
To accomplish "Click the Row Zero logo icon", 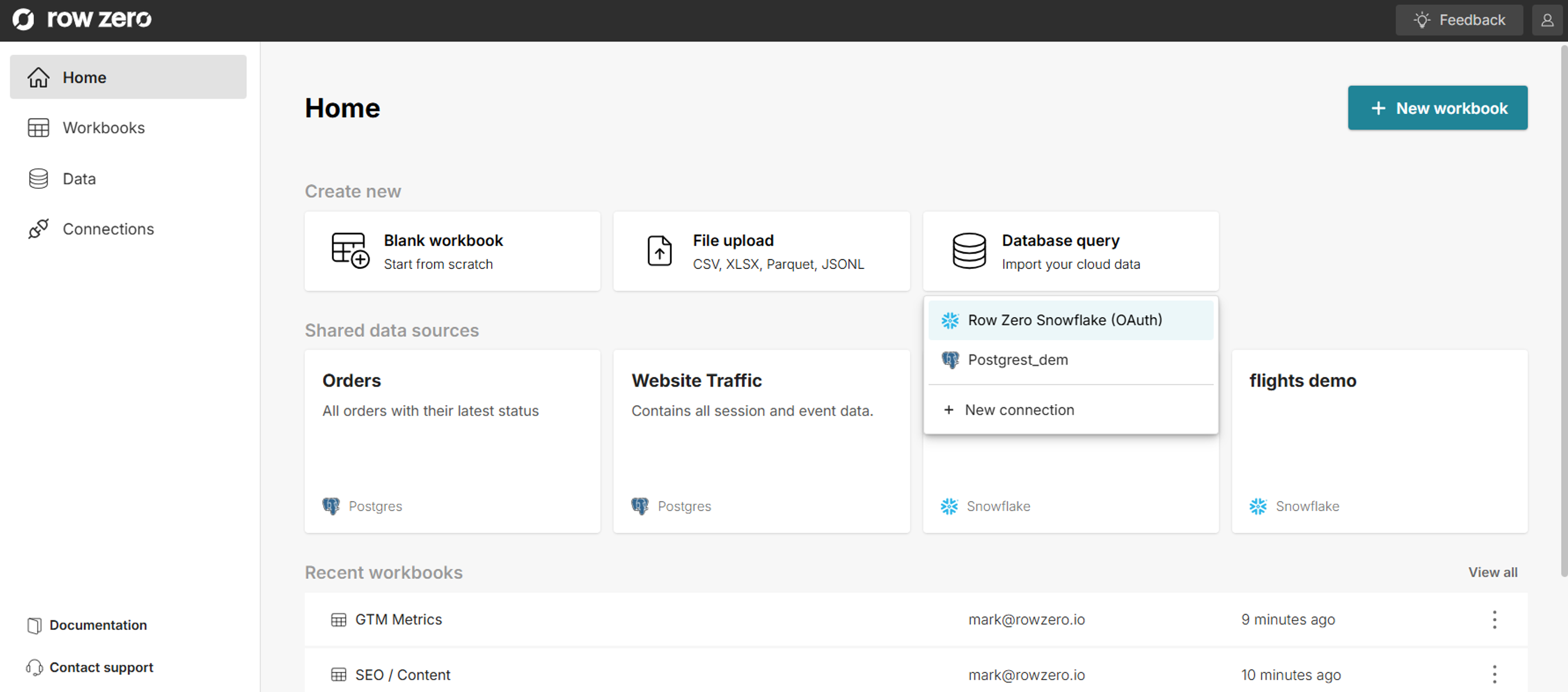I will coord(24,20).
